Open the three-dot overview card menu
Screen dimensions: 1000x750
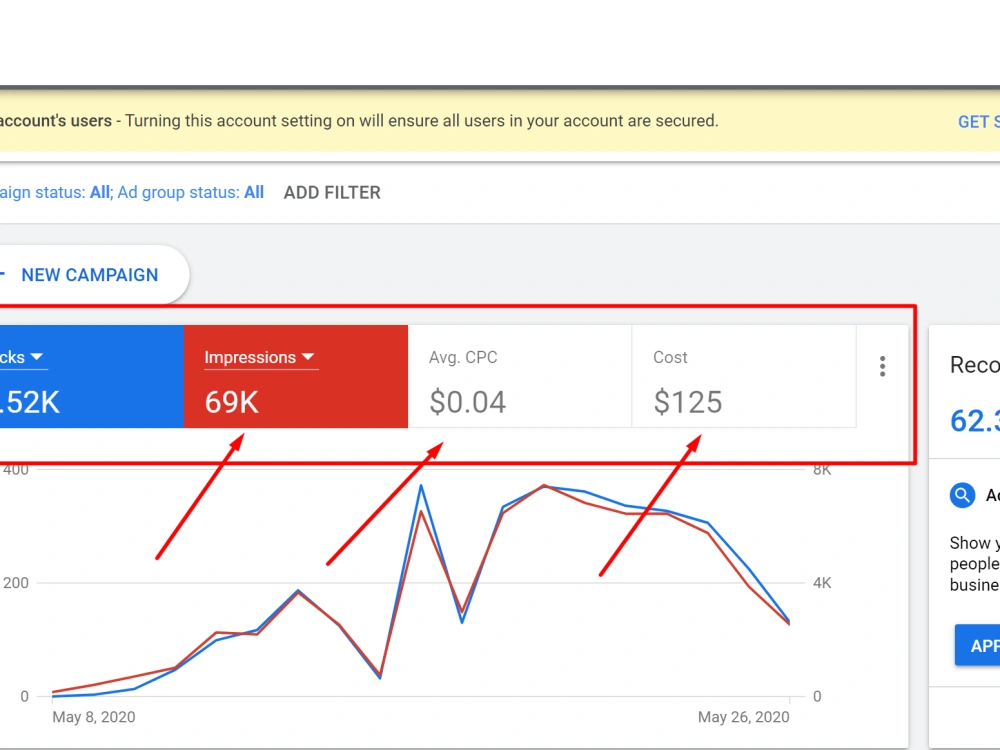click(882, 366)
